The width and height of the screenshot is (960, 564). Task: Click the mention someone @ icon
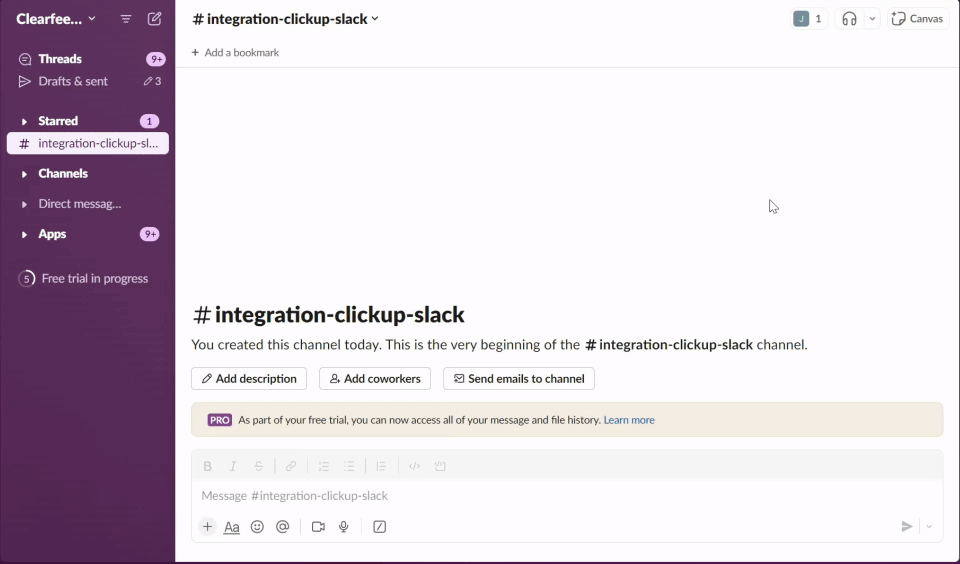(283, 527)
